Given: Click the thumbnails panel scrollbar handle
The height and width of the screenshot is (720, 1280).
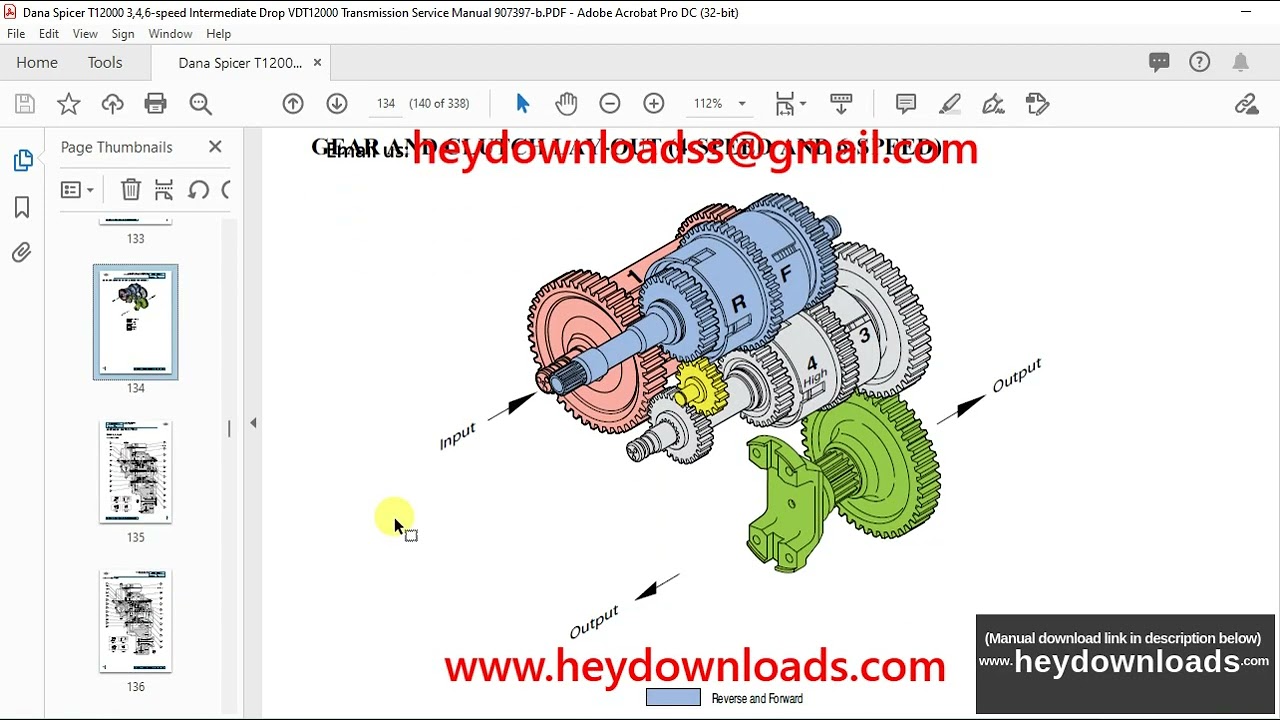Looking at the screenshot, I should [229, 428].
